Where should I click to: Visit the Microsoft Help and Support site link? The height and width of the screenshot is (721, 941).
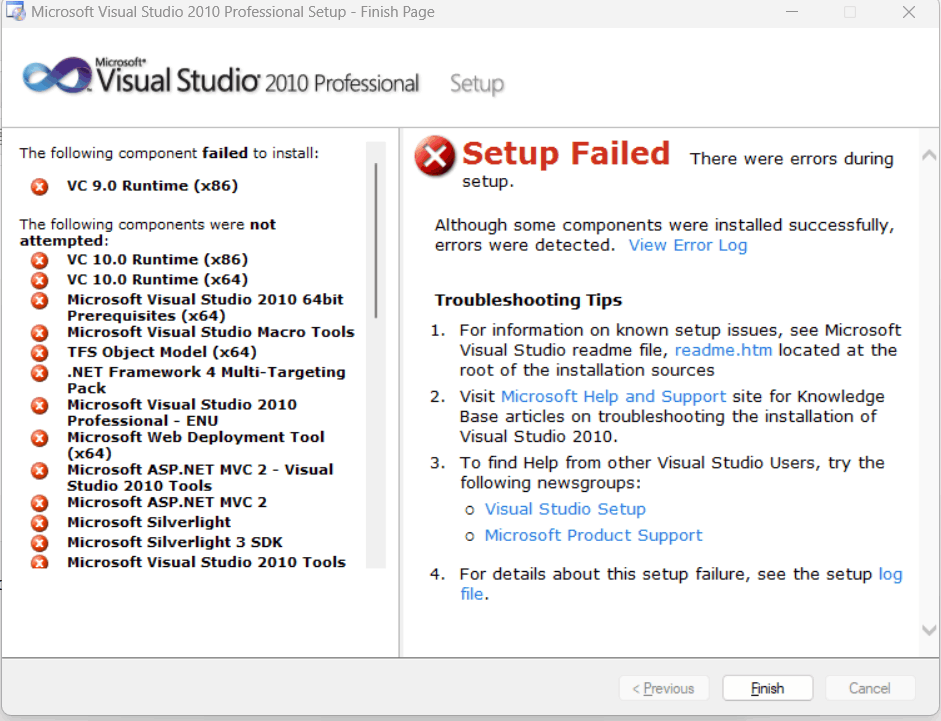[x=613, y=396]
